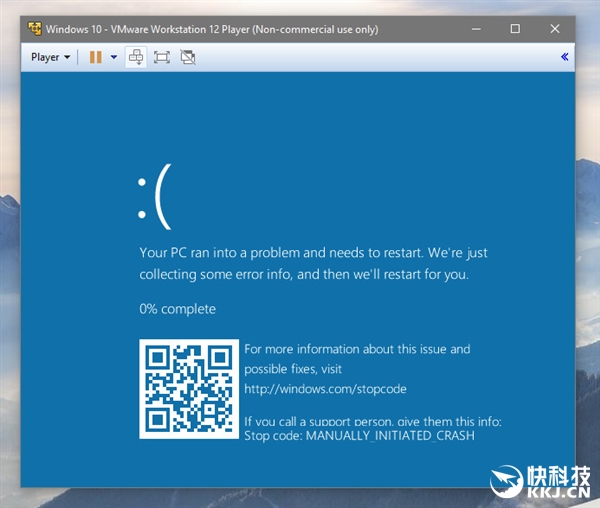This screenshot has width=600, height=508.
Task: Maximize the VMware Player window
Action: [x=515, y=29]
